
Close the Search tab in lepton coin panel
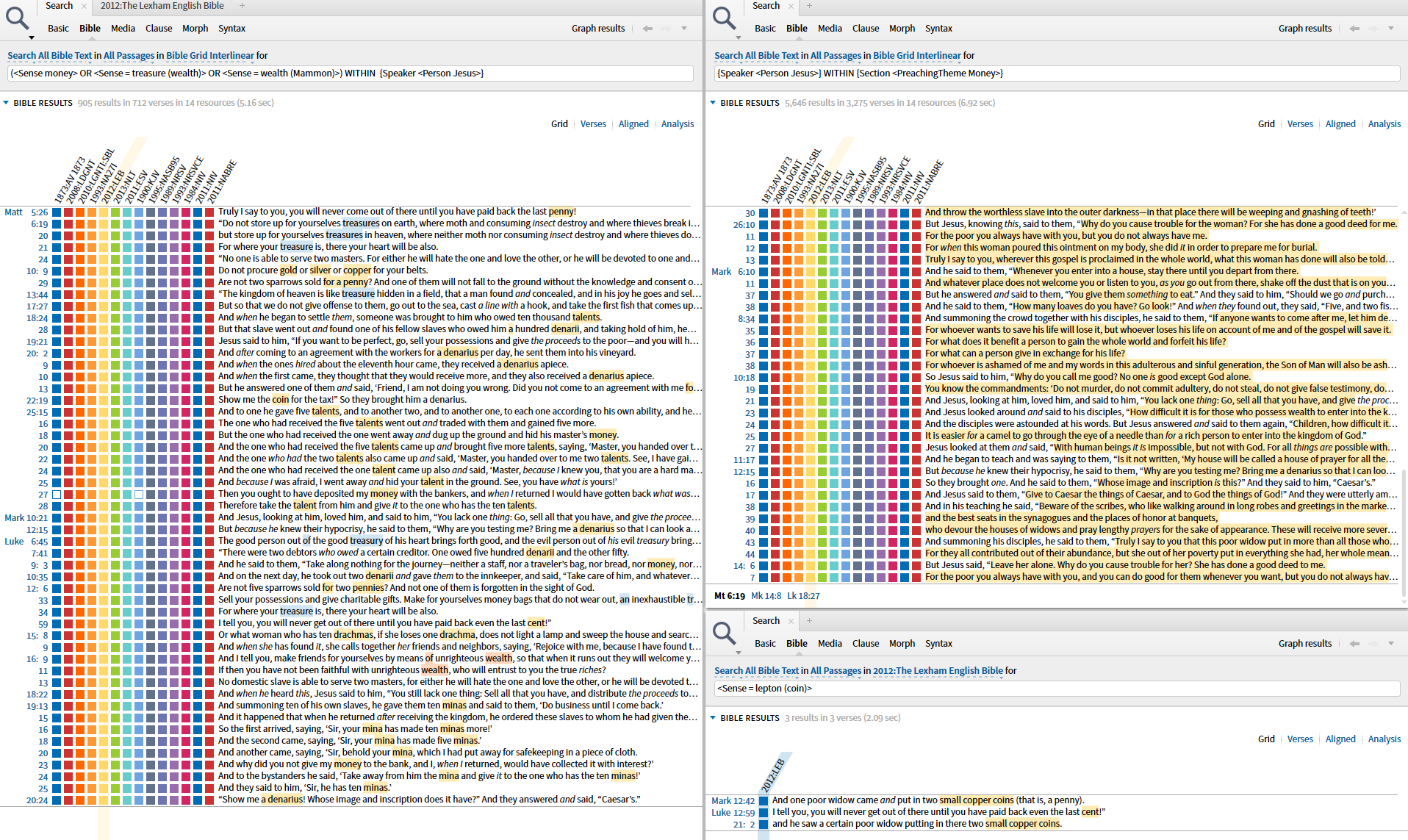point(791,621)
